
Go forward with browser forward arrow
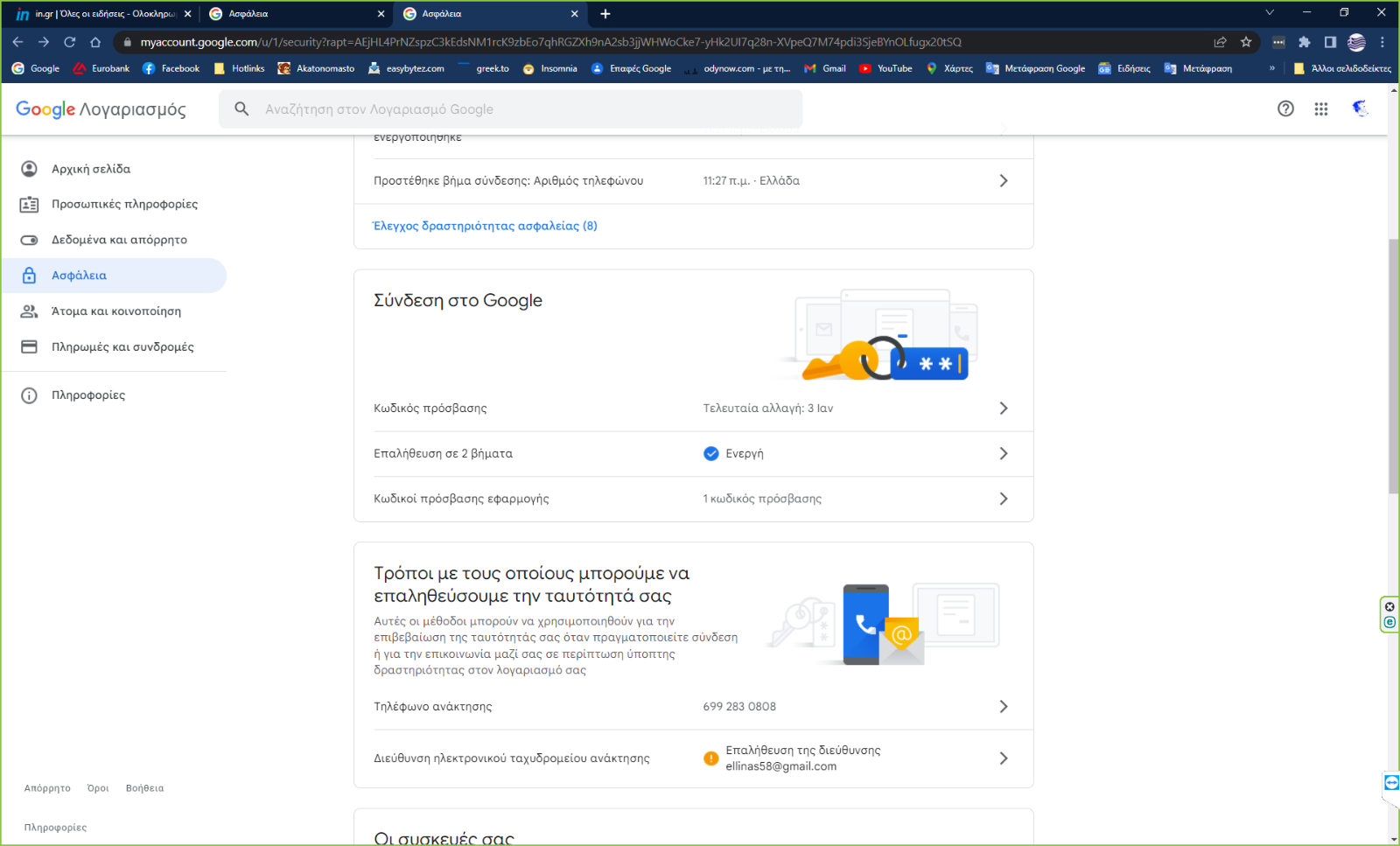[x=44, y=42]
